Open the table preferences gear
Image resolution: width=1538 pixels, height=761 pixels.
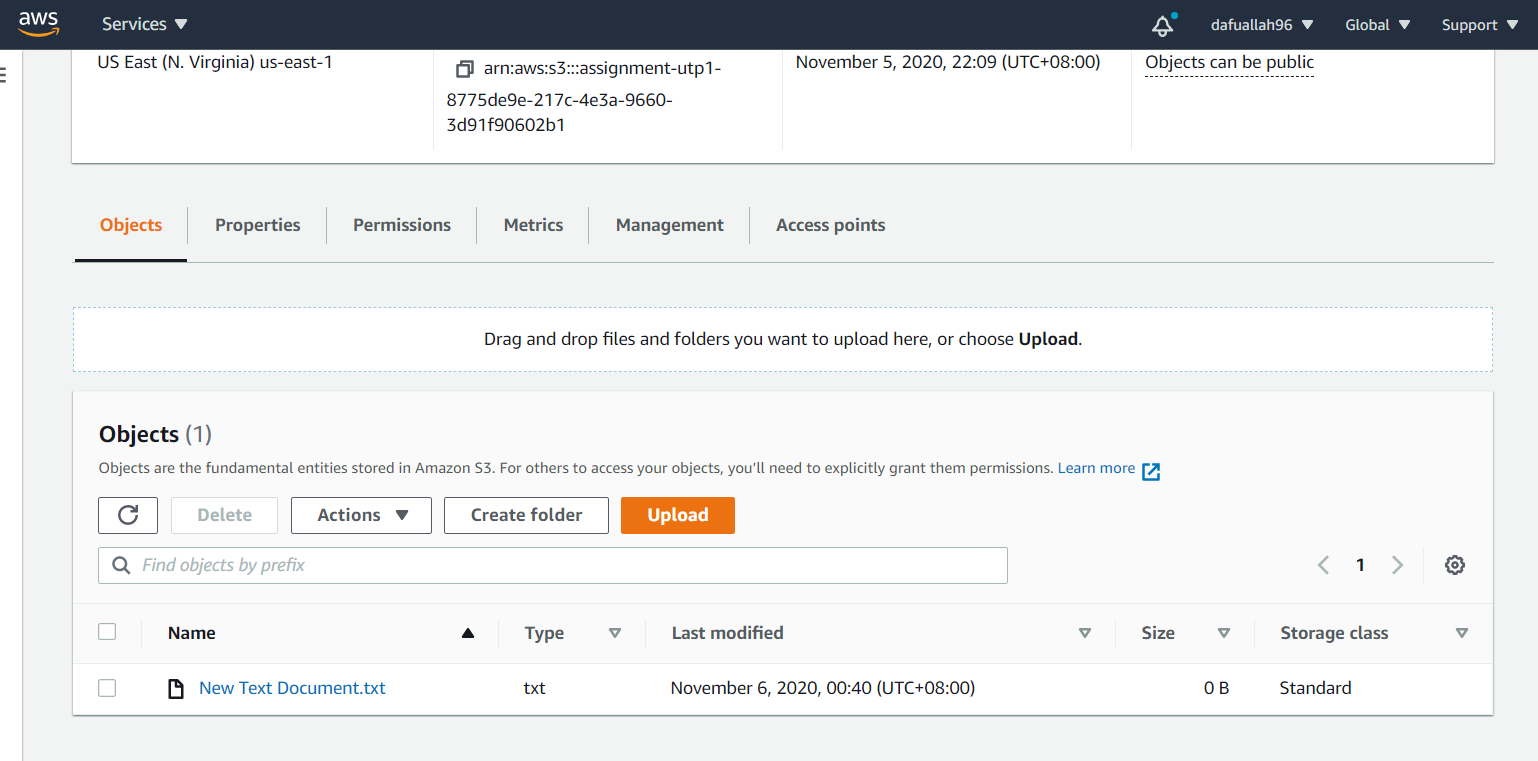pos(1455,565)
